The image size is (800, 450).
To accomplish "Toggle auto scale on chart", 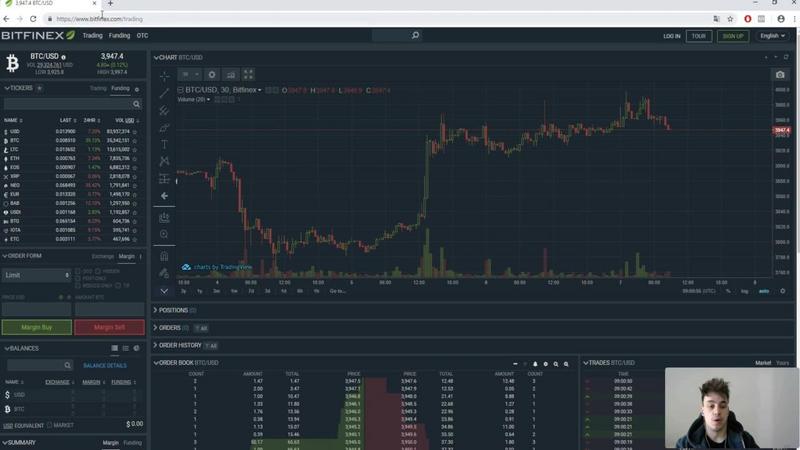I will [x=764, y=291].
